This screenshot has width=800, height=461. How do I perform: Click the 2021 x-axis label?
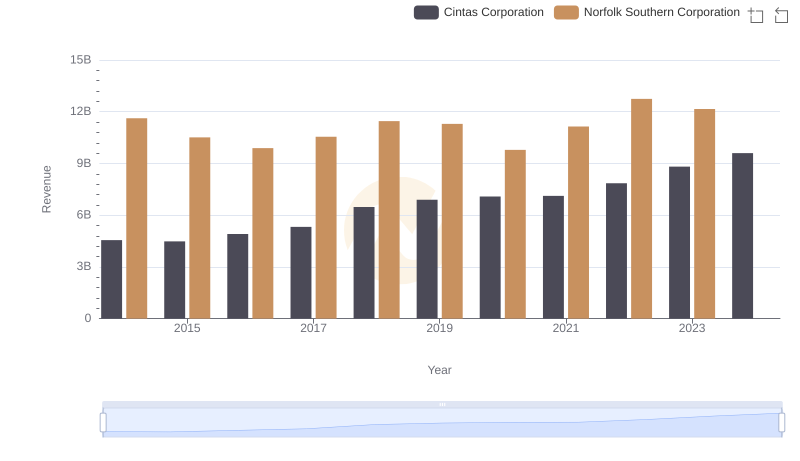[565, 328]
